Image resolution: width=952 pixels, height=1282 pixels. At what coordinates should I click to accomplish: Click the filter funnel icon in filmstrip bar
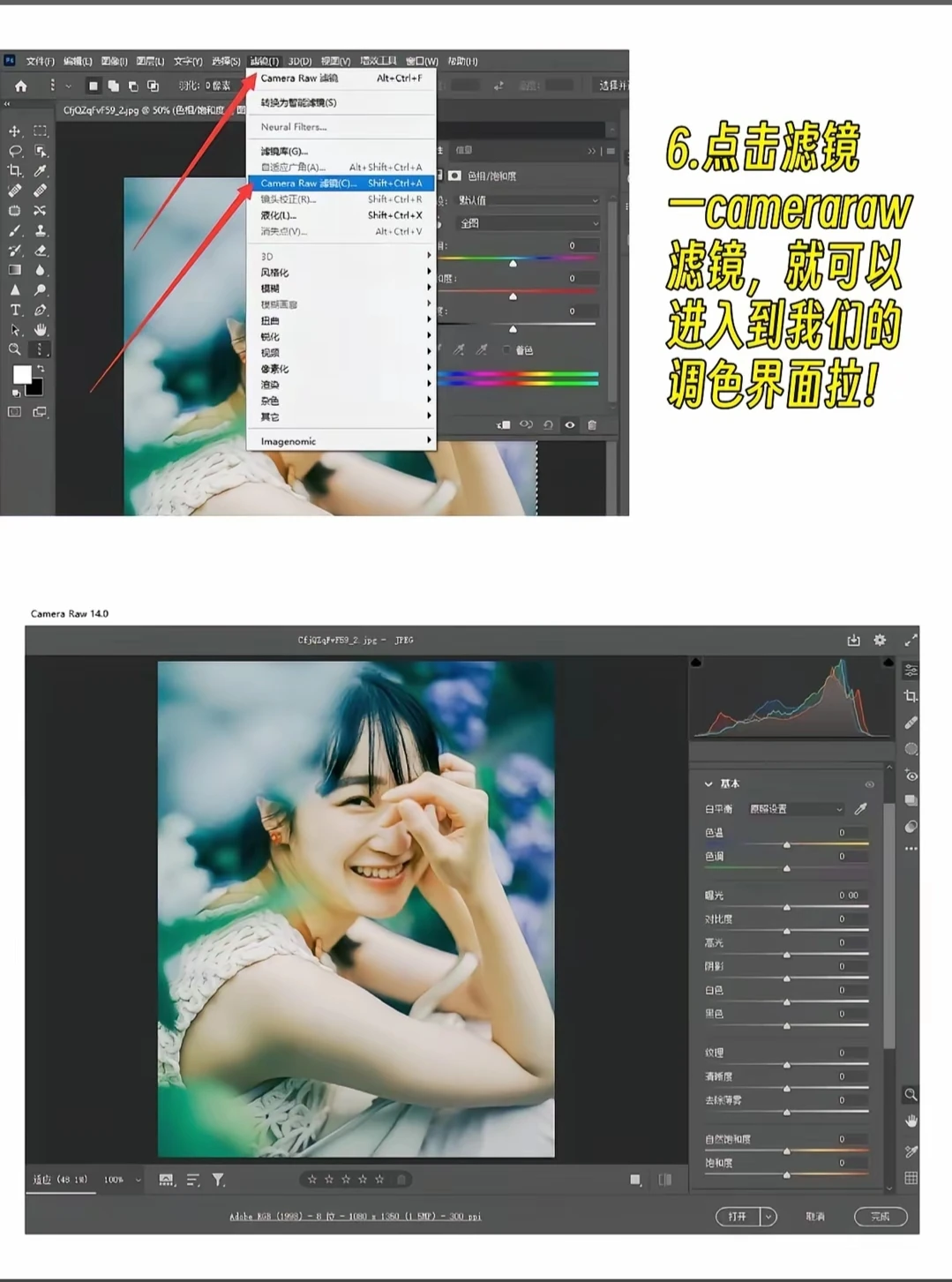pyautogui.click(x=218, y=1180)
